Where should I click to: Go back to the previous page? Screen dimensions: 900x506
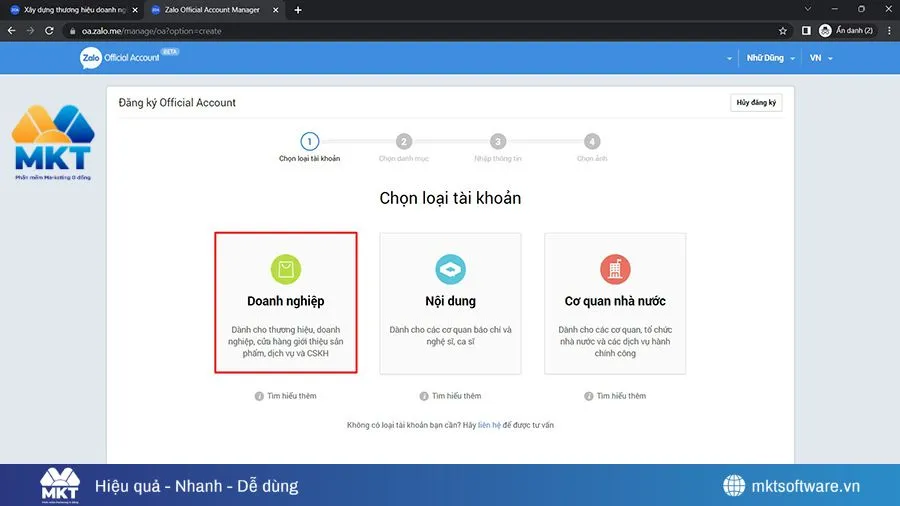pyautogui.click(x=11, y=31)
